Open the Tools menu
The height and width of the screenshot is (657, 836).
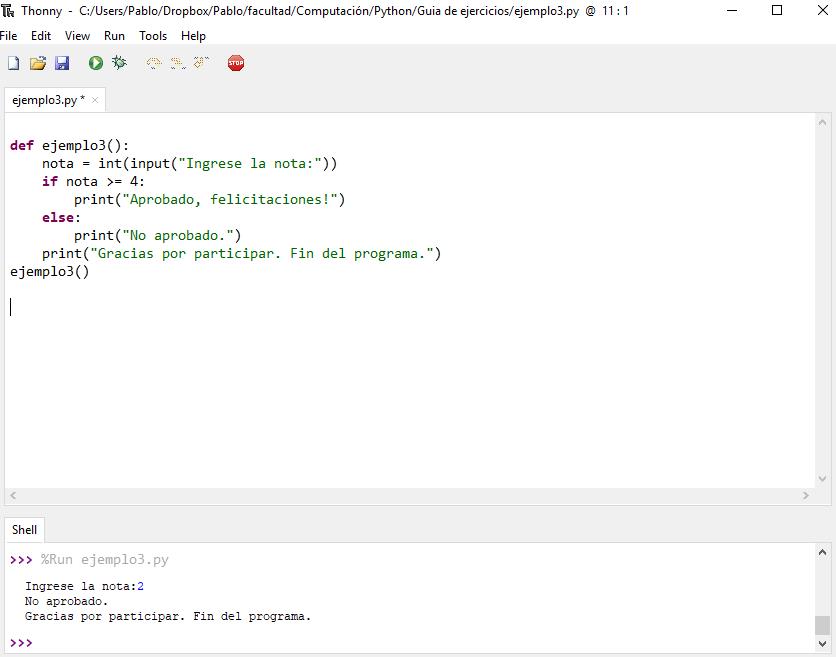coord(152,35)
